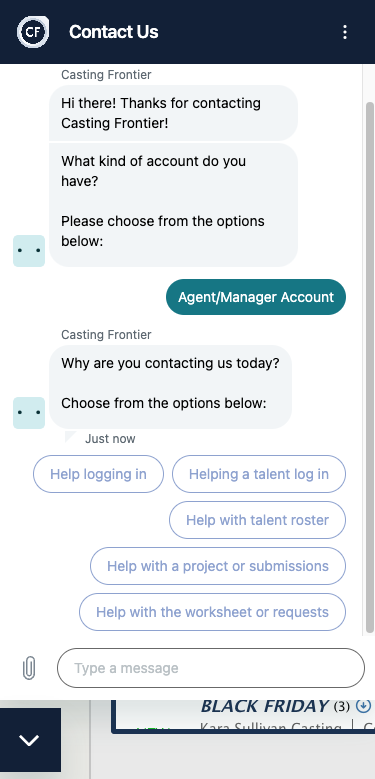Choose Help with a project or submissions

pyautogui.click(x=218, y=566)
